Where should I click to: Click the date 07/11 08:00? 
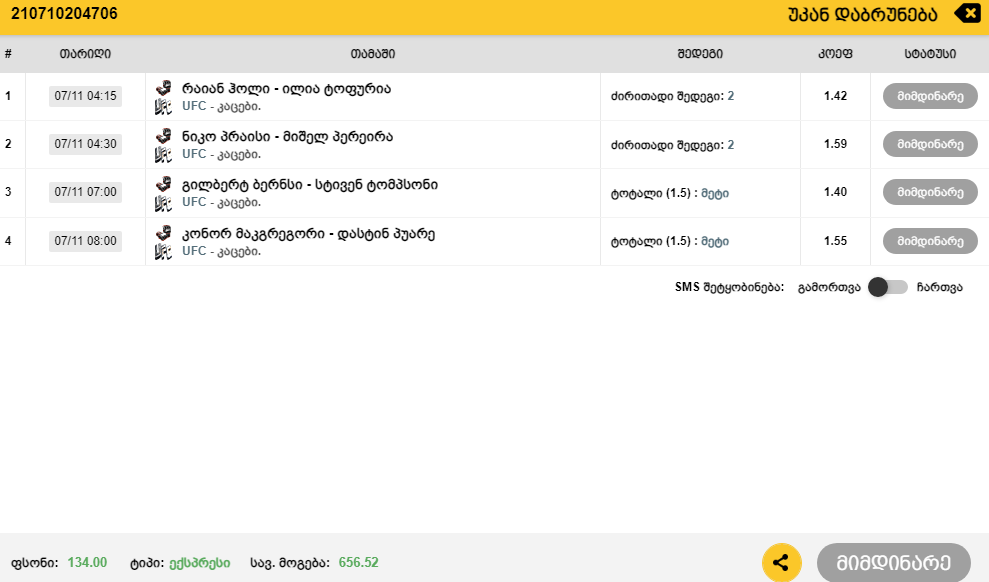click(x=85, y=240)
